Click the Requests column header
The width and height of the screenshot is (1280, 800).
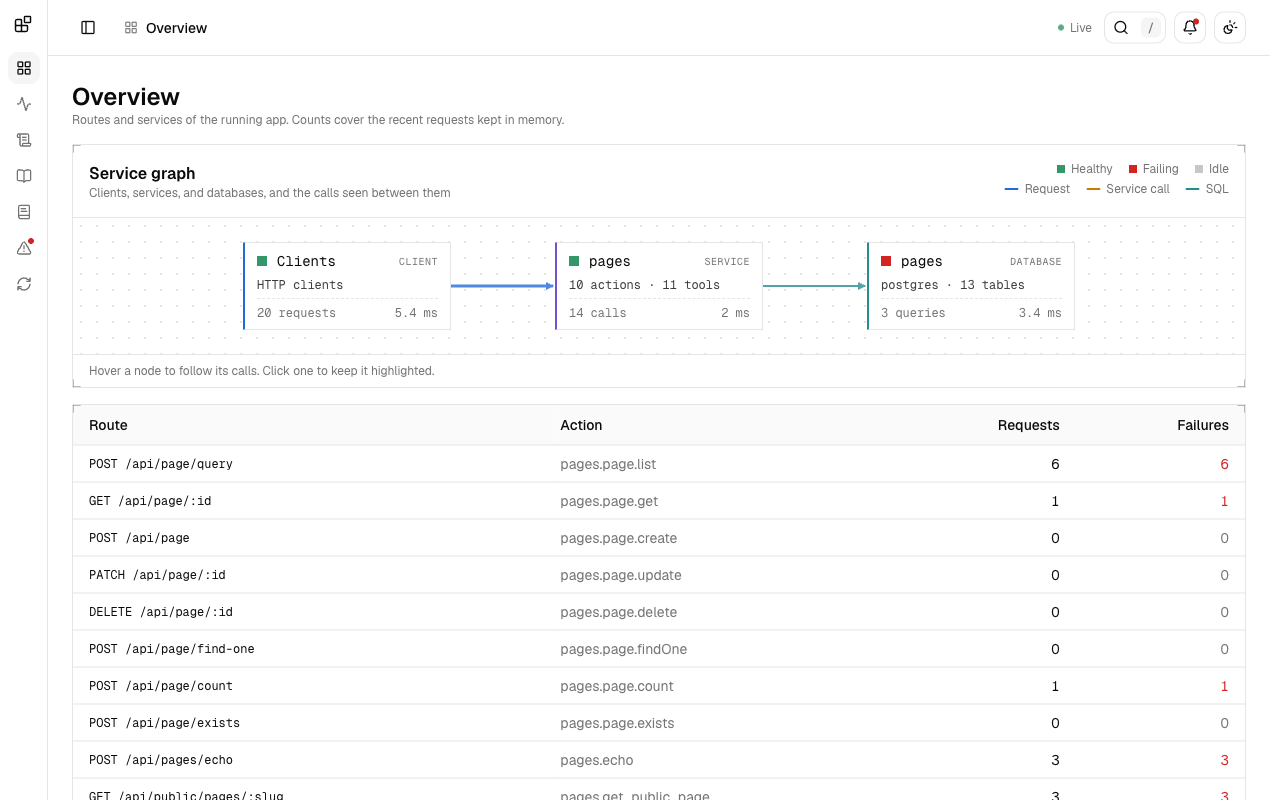(x=1028, y=425)
